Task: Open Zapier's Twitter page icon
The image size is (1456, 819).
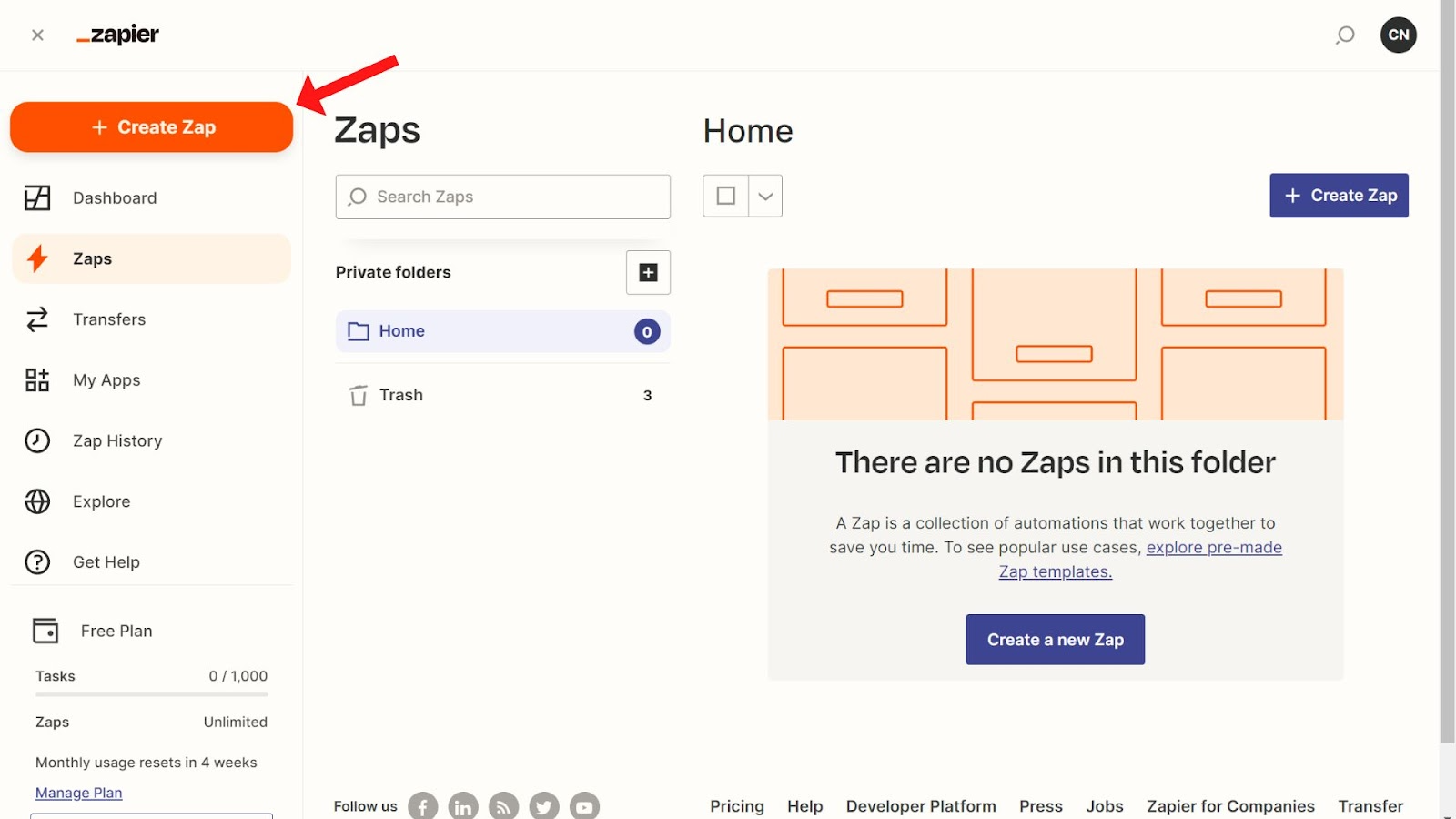Action: coord(544,806)
